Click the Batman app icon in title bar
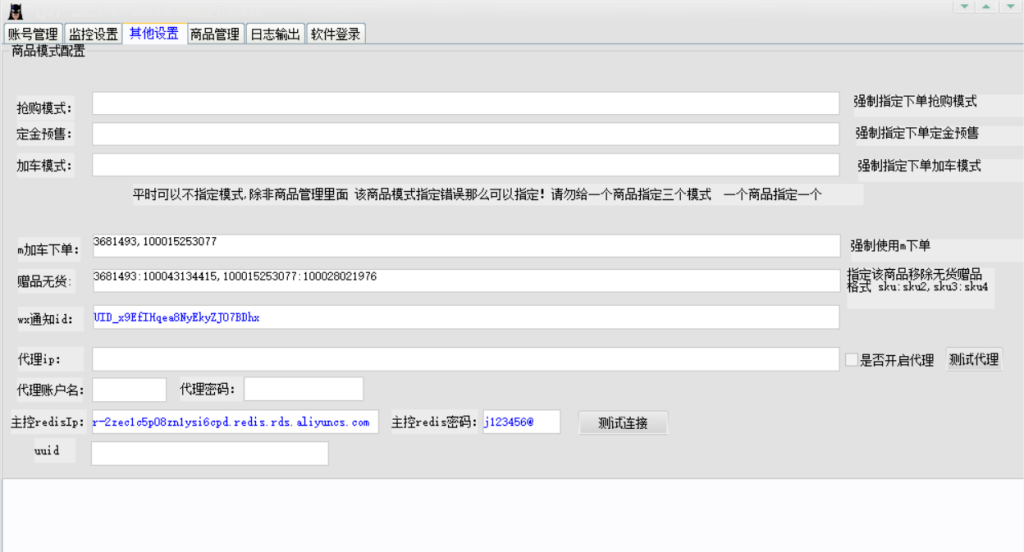This screenshot has height=552, width=1024. click(14, 10)
